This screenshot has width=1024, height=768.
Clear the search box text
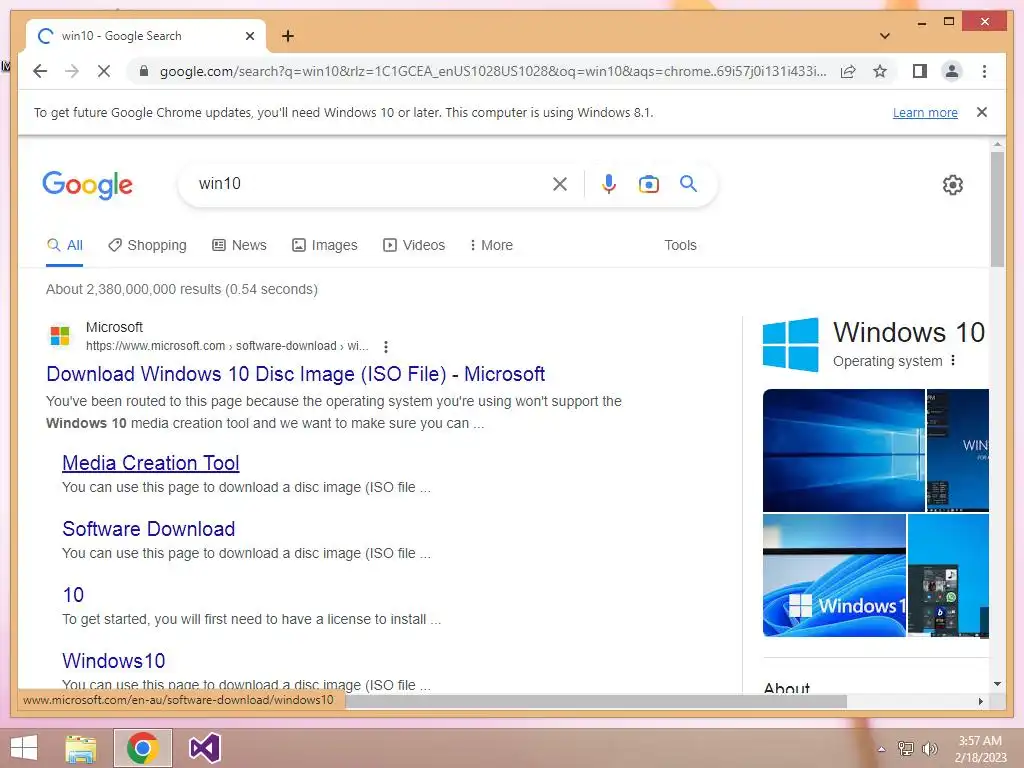tap(560, 184)
